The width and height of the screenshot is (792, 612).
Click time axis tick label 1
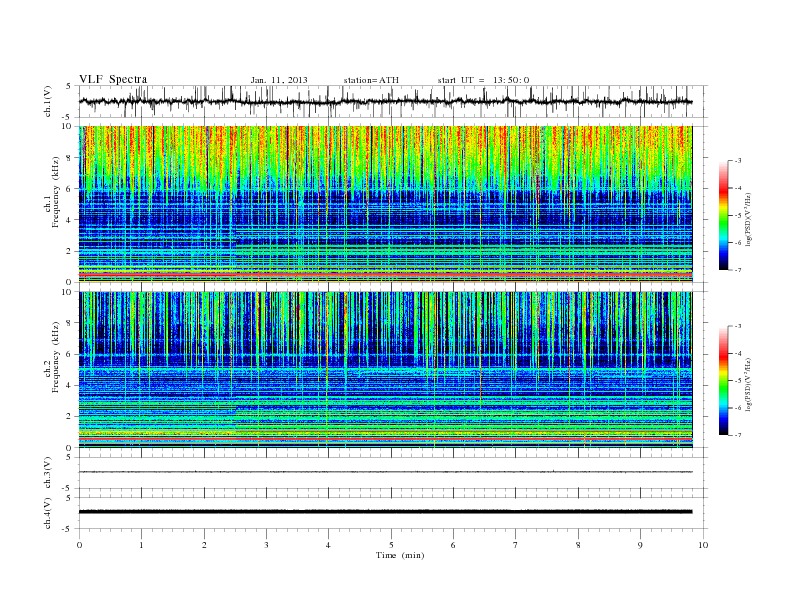pyautogui.click(x=141, y=545)
